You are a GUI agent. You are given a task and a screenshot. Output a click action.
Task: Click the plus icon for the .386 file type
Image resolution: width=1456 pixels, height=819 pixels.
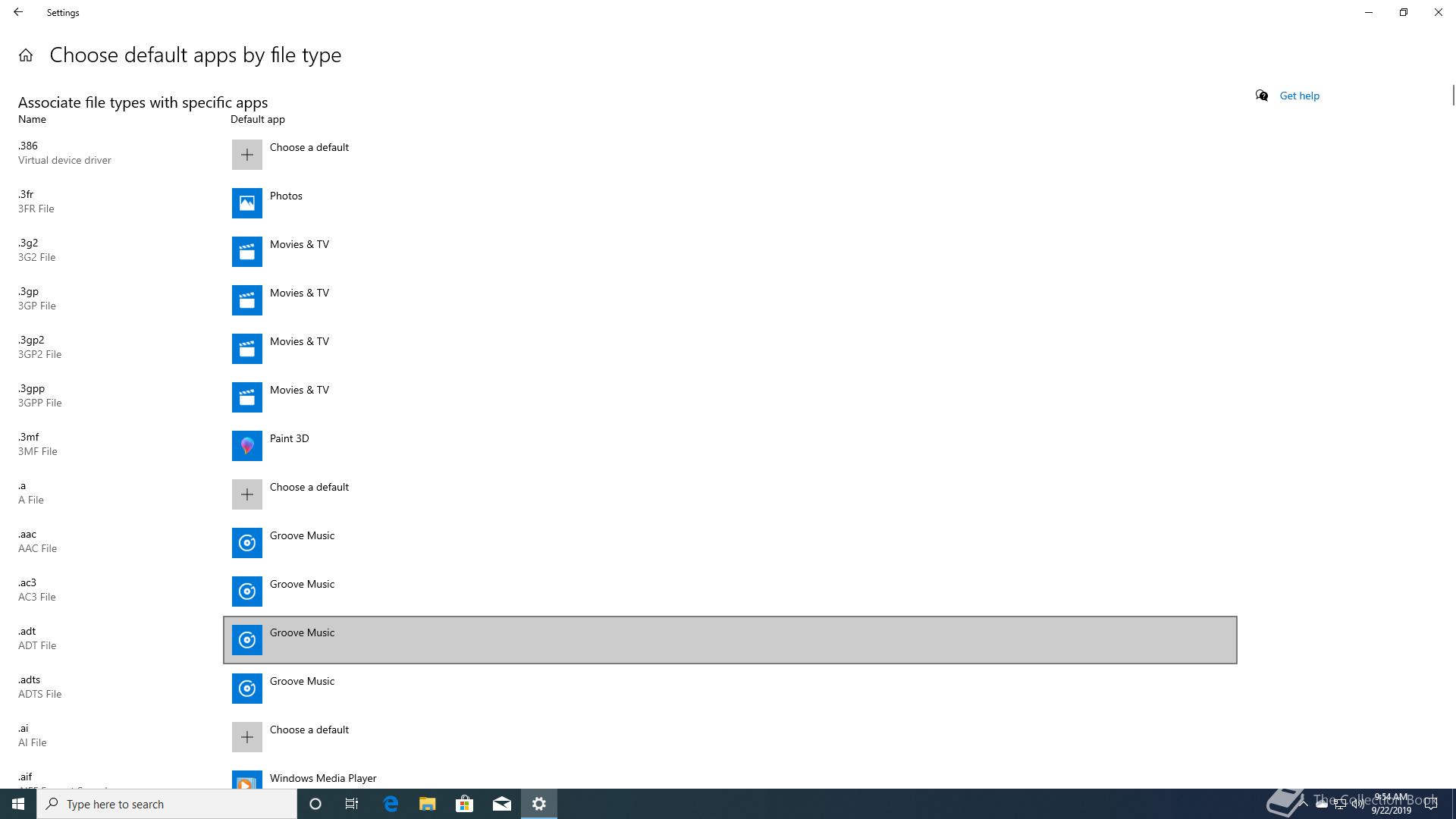[x=247, y=155]
